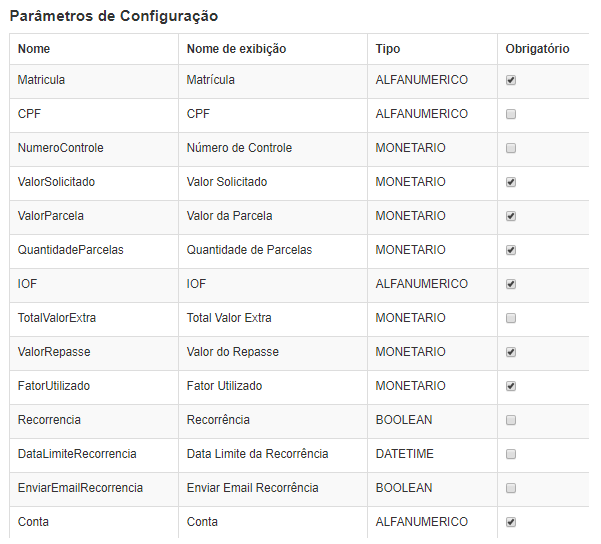Select the Nome de exibição column header
The height and width of the screenshot is (544, 601).
(x=236, y=49)
